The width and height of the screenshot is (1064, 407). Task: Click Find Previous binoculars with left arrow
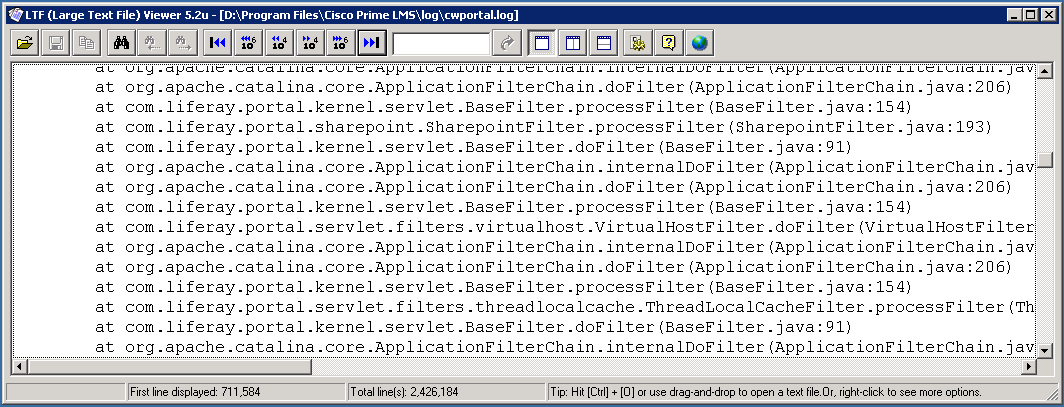click(152, 43)
